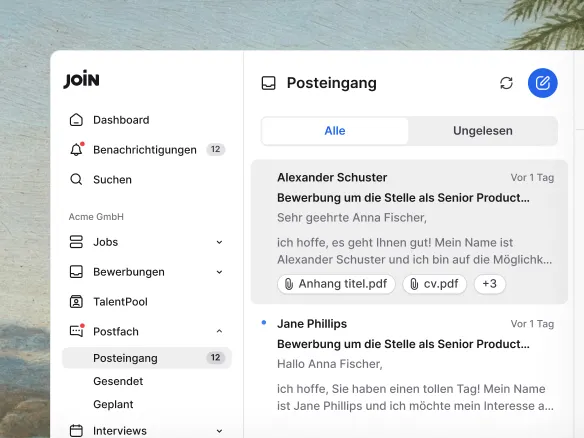Compose a new message with blue pencil button
This screenshot has height=438, width=584.
point(543,83)
